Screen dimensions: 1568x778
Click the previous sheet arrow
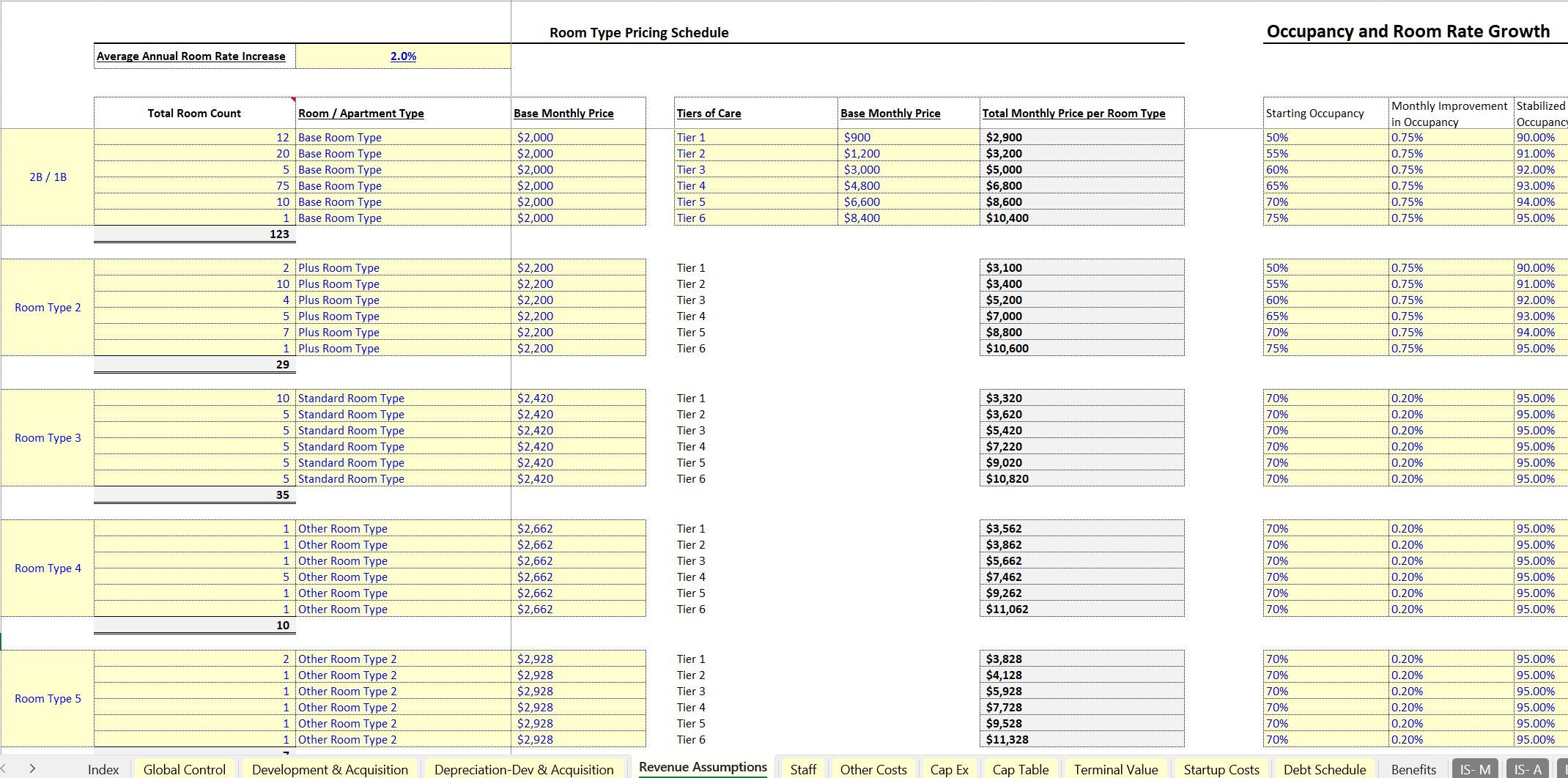point(2,768)
